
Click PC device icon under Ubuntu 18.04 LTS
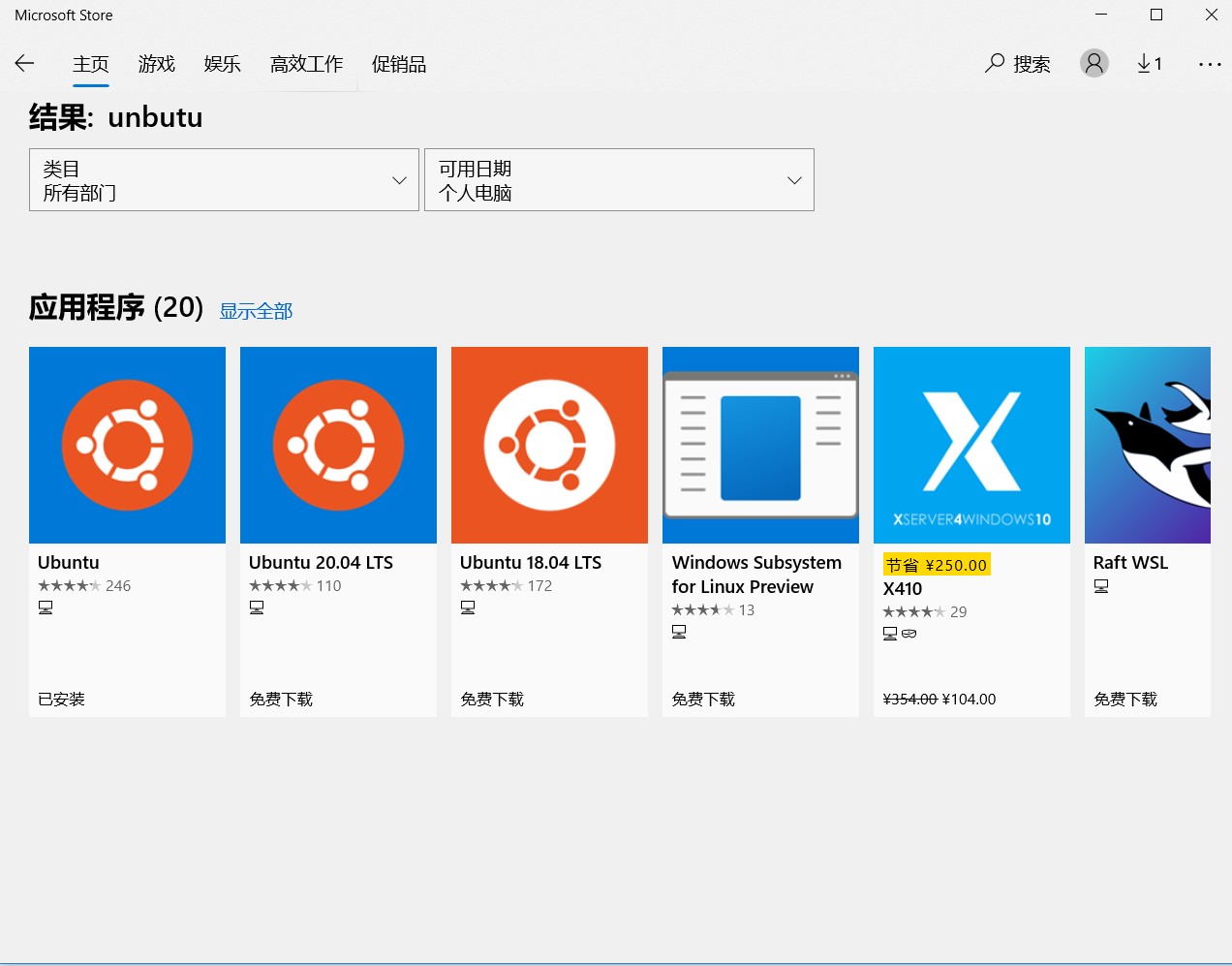tap(468, 608)
